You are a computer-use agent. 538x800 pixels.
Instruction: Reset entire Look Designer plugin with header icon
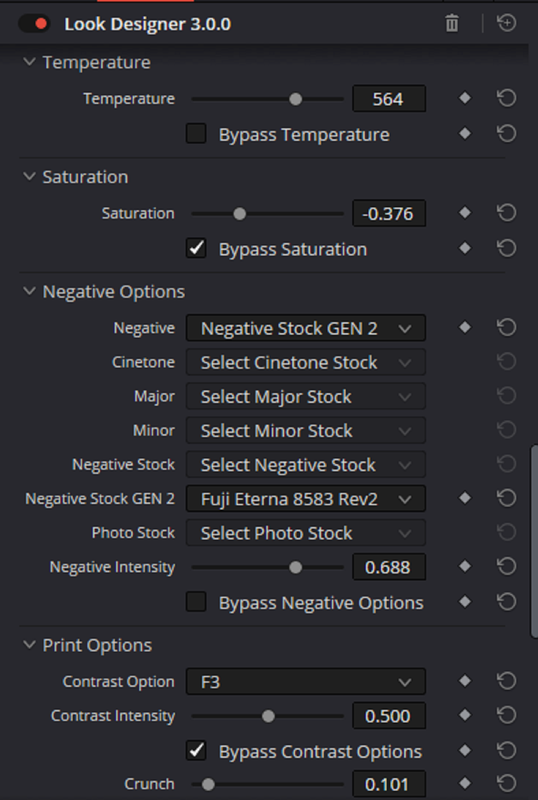(506, 23)
